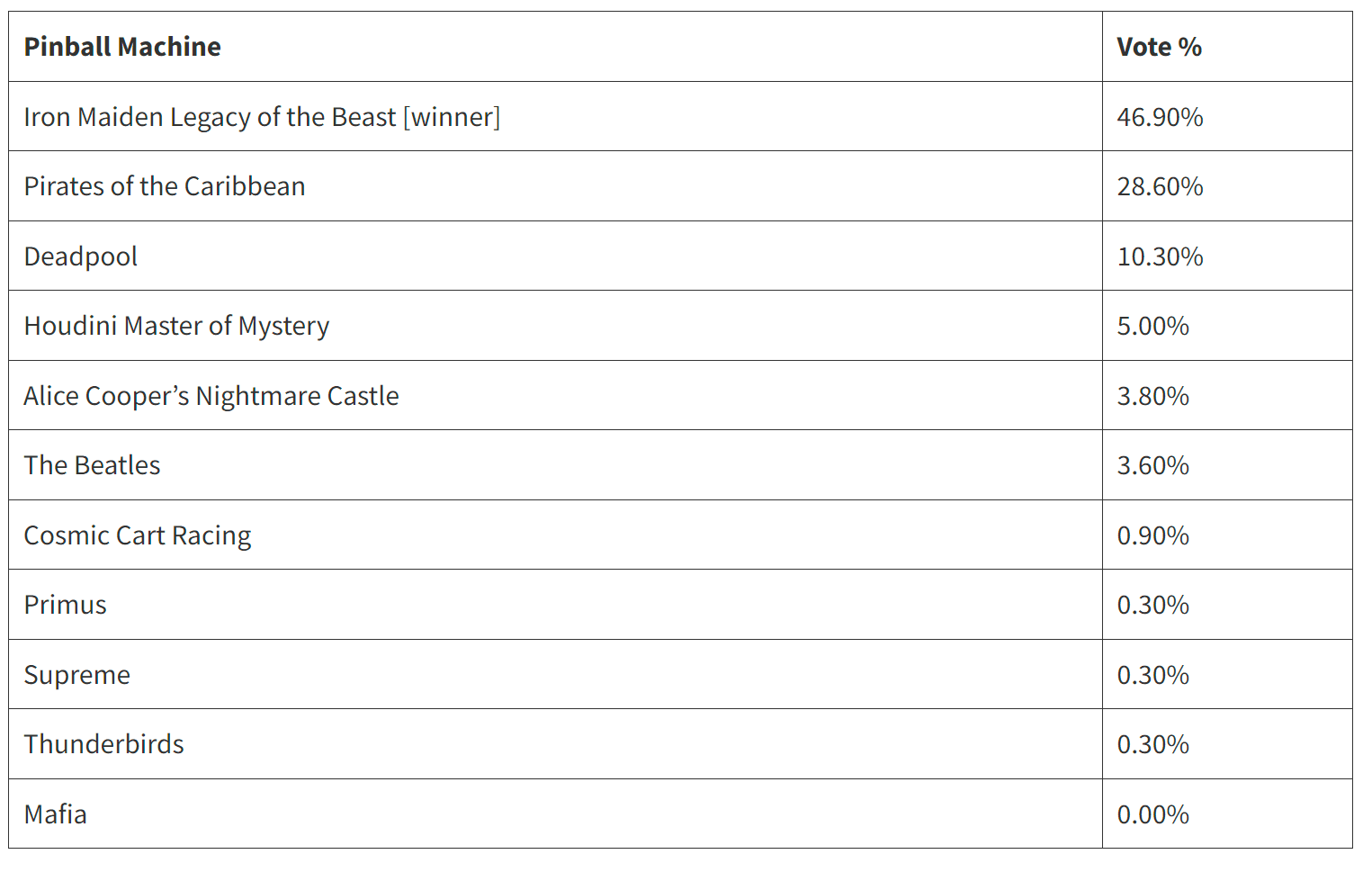
Task: Click the 46.90% vote value
Action: point(1160,117)
